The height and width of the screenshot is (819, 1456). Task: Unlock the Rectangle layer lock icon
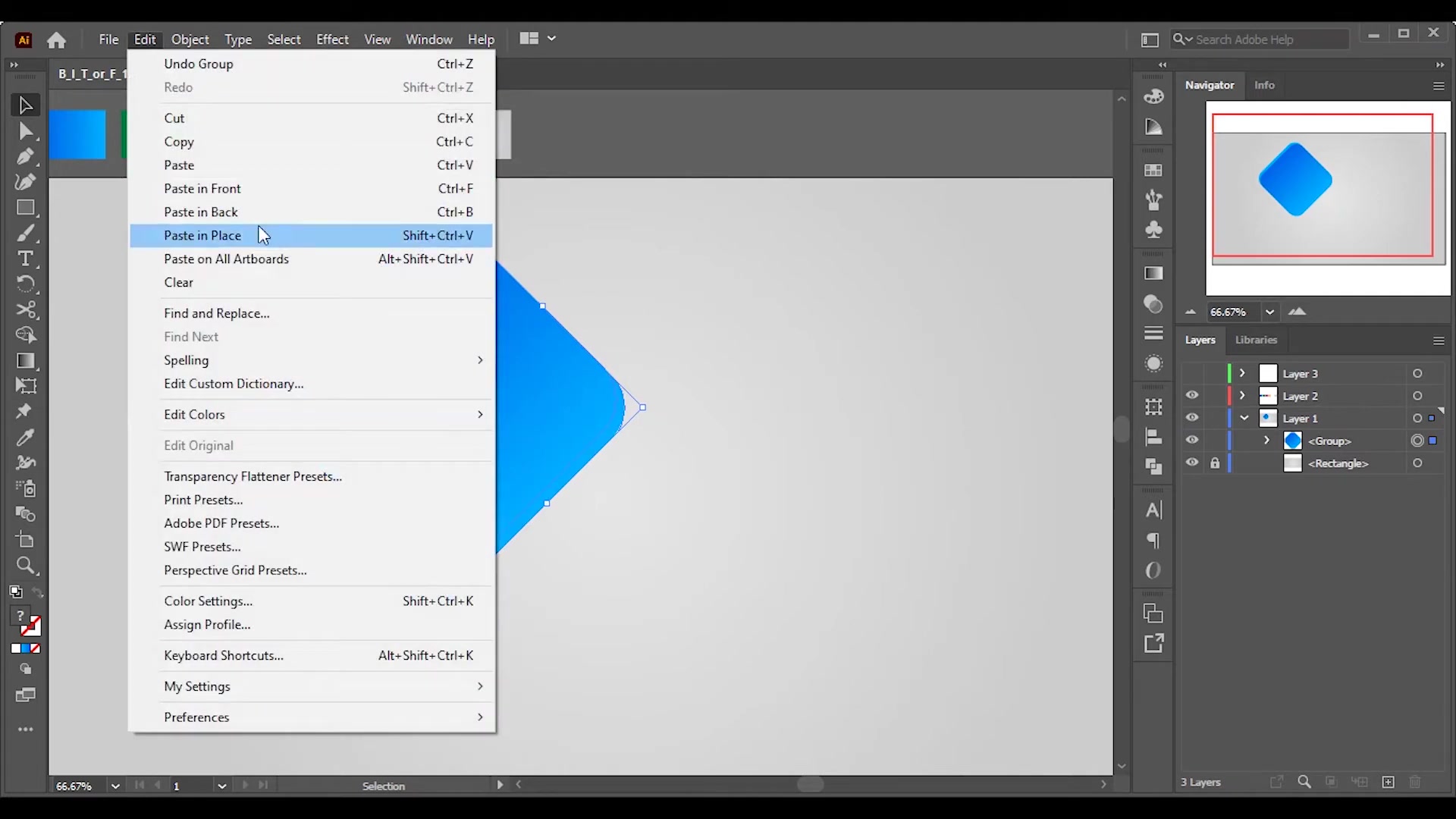click(x=1215, y=463)
